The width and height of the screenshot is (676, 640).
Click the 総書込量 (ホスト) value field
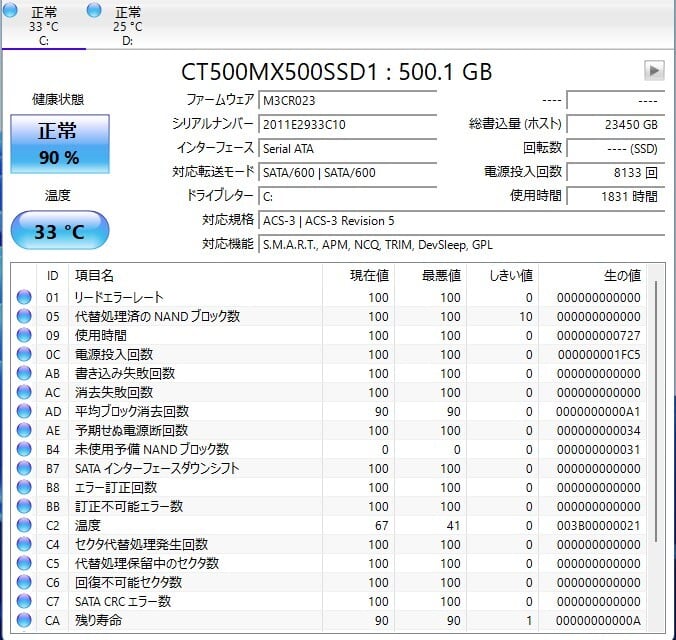pyautogui.click(x=613, y=124)
